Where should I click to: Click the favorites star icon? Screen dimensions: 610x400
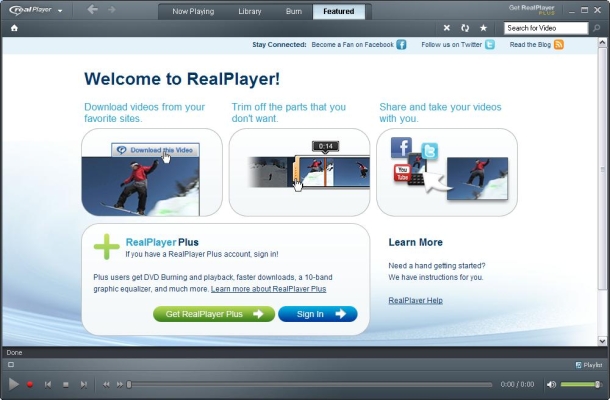pos(483,28)
